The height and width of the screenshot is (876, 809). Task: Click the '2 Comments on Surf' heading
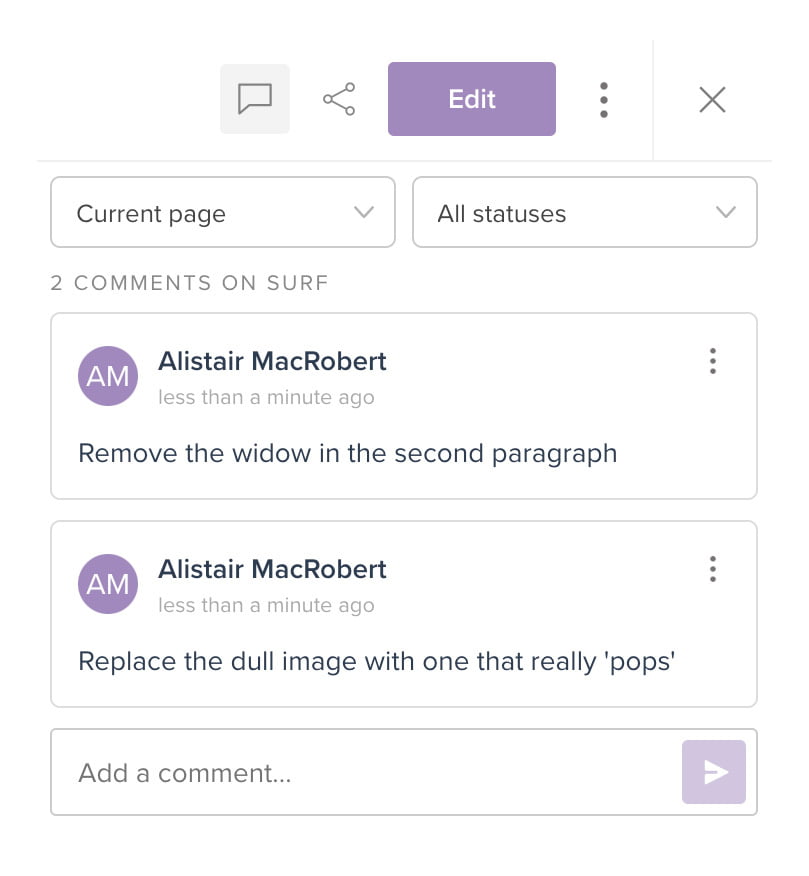point(189,283)
